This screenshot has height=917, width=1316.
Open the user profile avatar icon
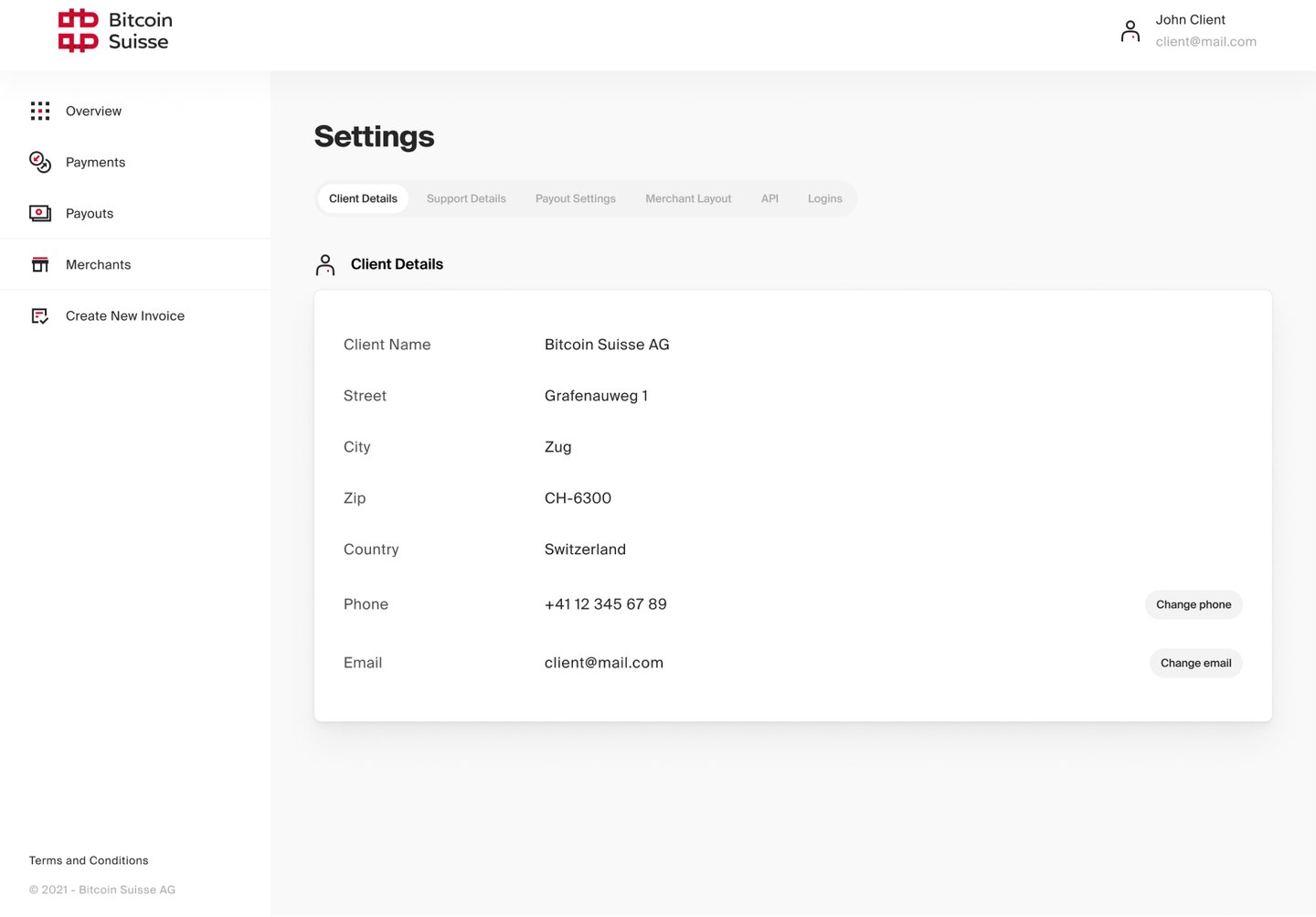click(1130, 31)
